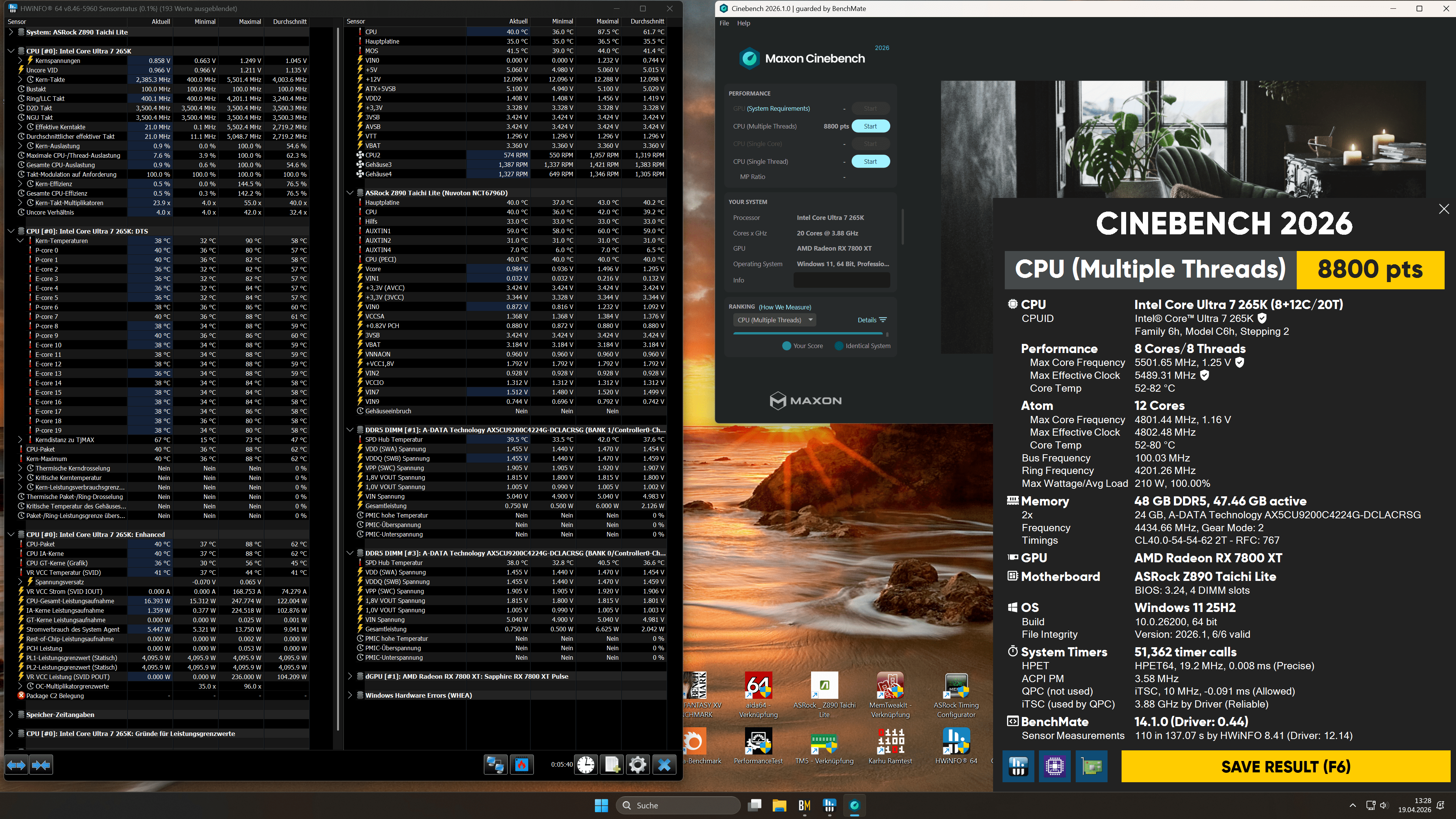Open the How We Measure link
Viewport: 1456px width, 819px height.
[784, 307]
